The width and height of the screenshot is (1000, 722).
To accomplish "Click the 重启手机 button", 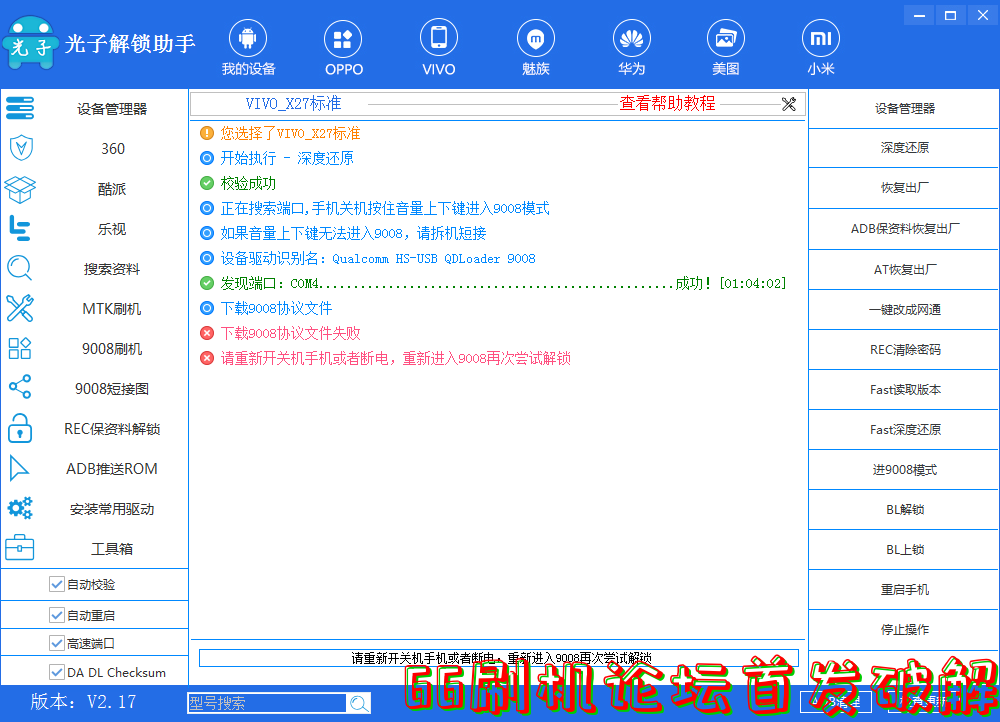I will pyautogui.click(x=904, y=590).
